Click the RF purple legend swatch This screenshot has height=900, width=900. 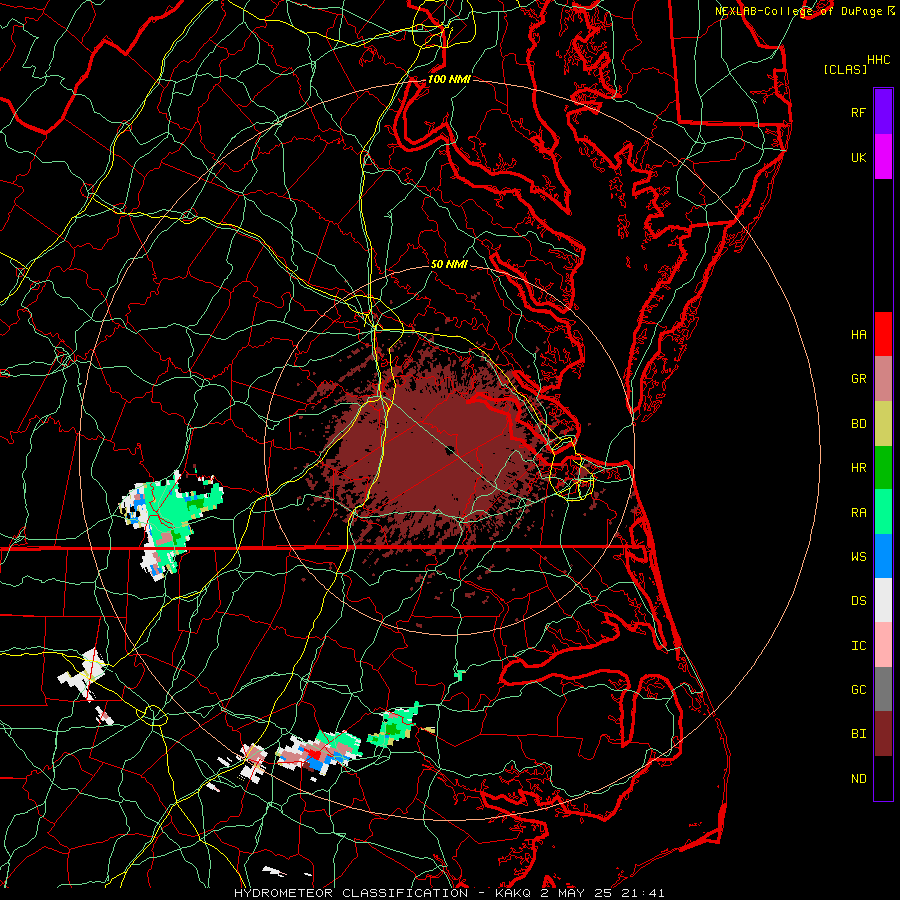click(x=883, y=112)
